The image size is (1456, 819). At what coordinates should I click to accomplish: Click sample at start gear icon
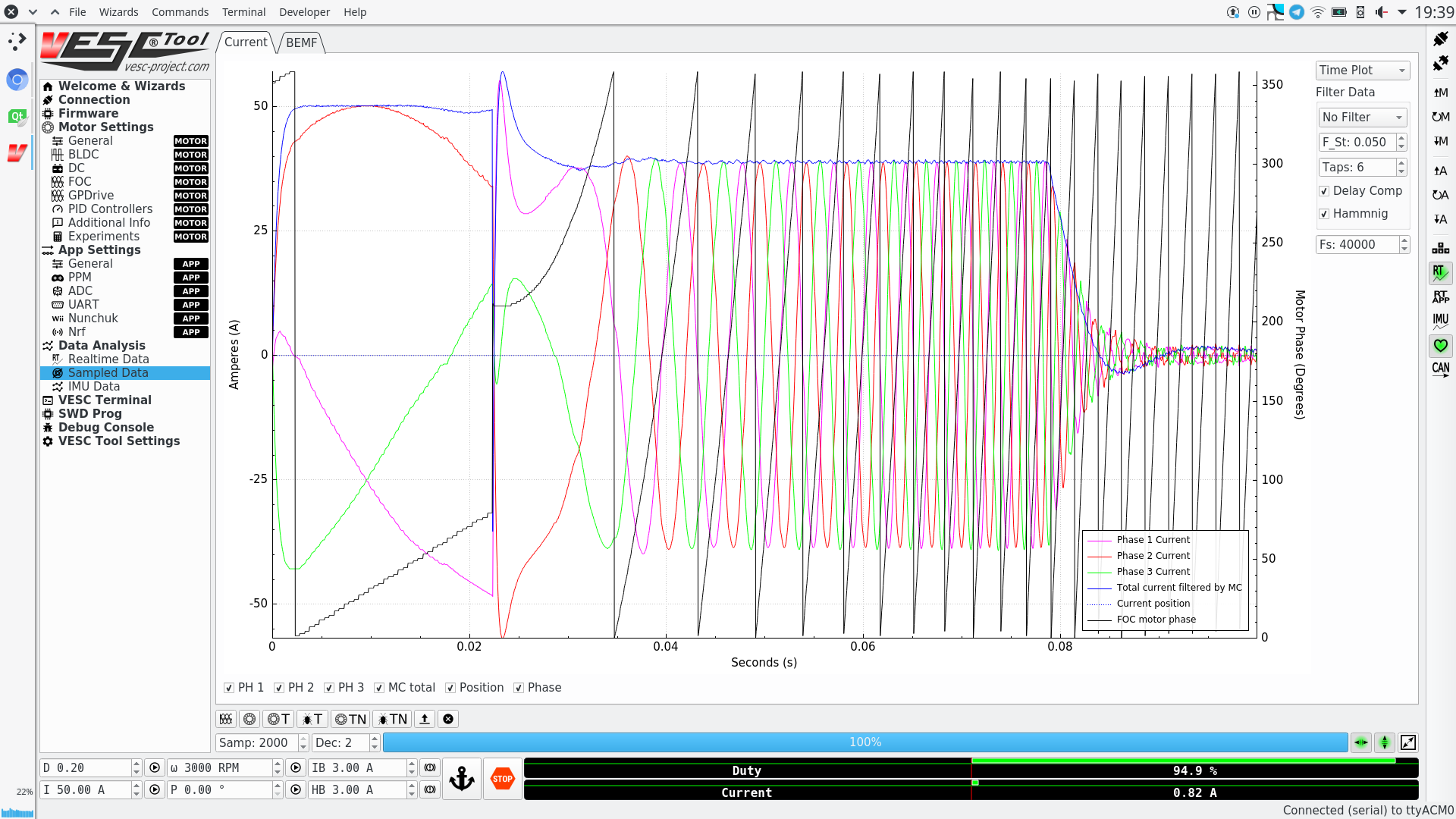[249, 719]
